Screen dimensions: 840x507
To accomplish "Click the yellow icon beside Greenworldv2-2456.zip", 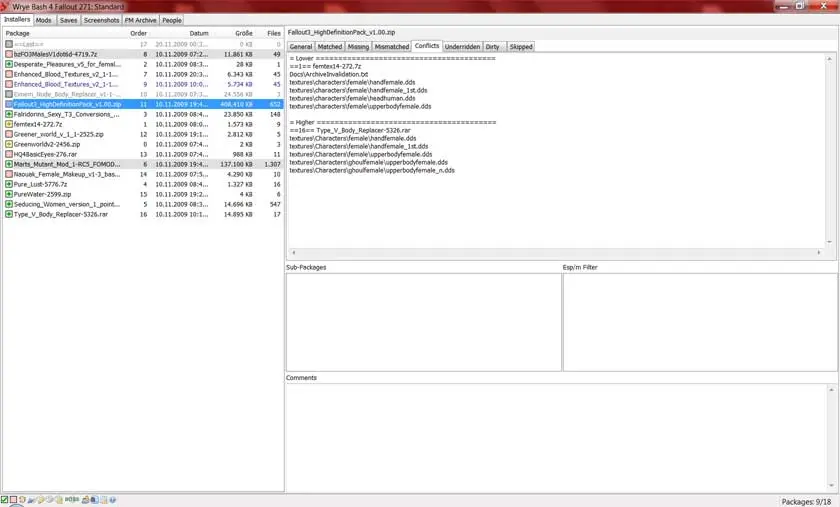I will 9,145.
